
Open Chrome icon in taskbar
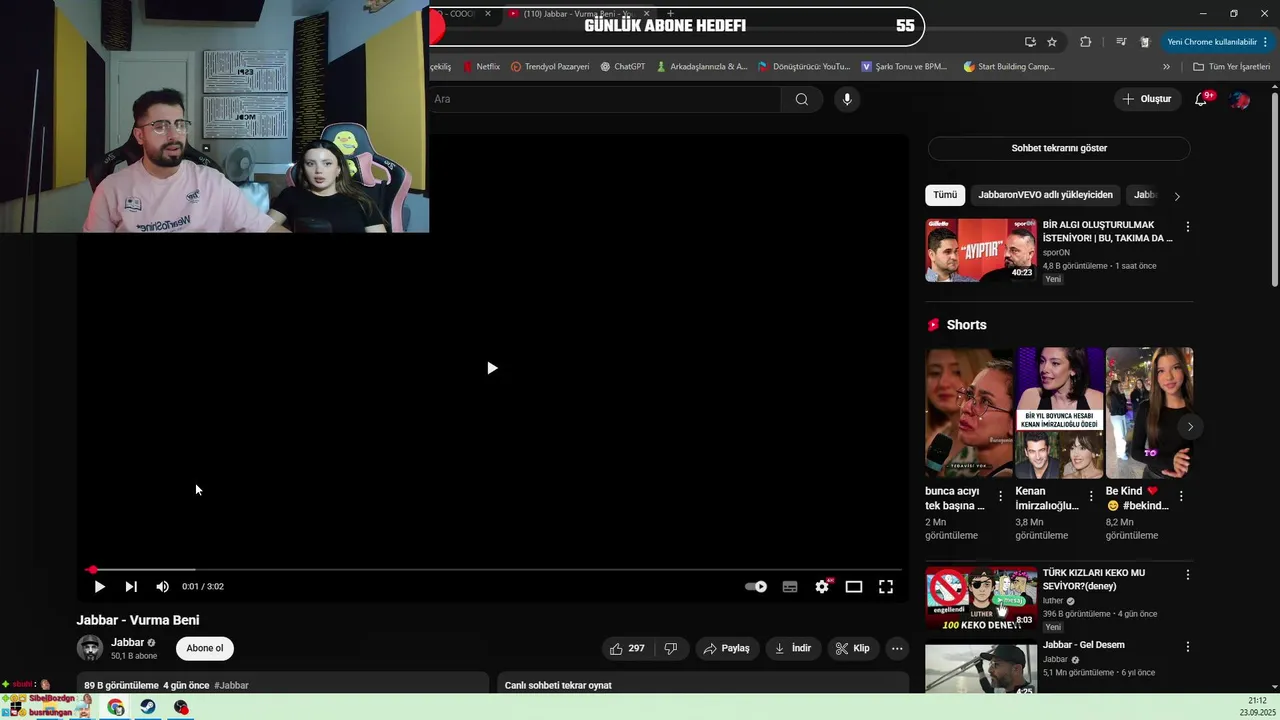[116, 707]
